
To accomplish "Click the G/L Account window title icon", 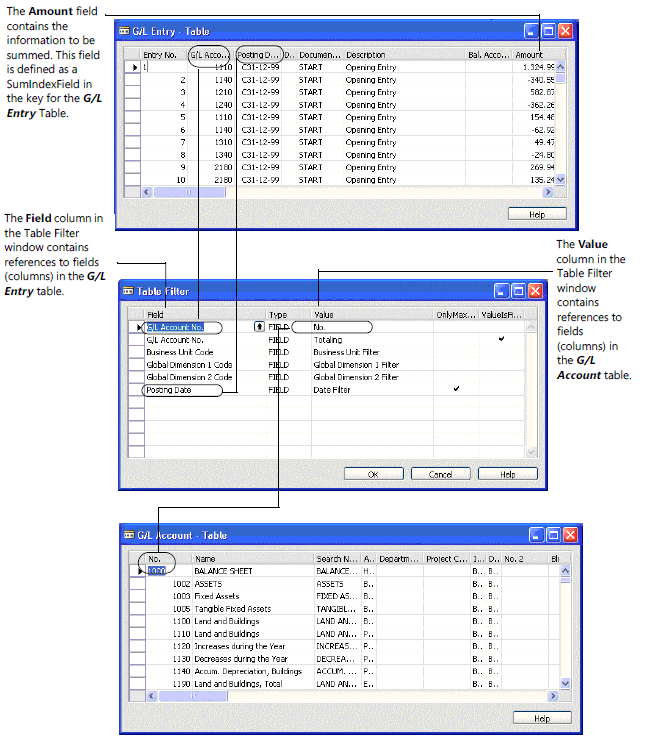I will (x=128, y=535).
